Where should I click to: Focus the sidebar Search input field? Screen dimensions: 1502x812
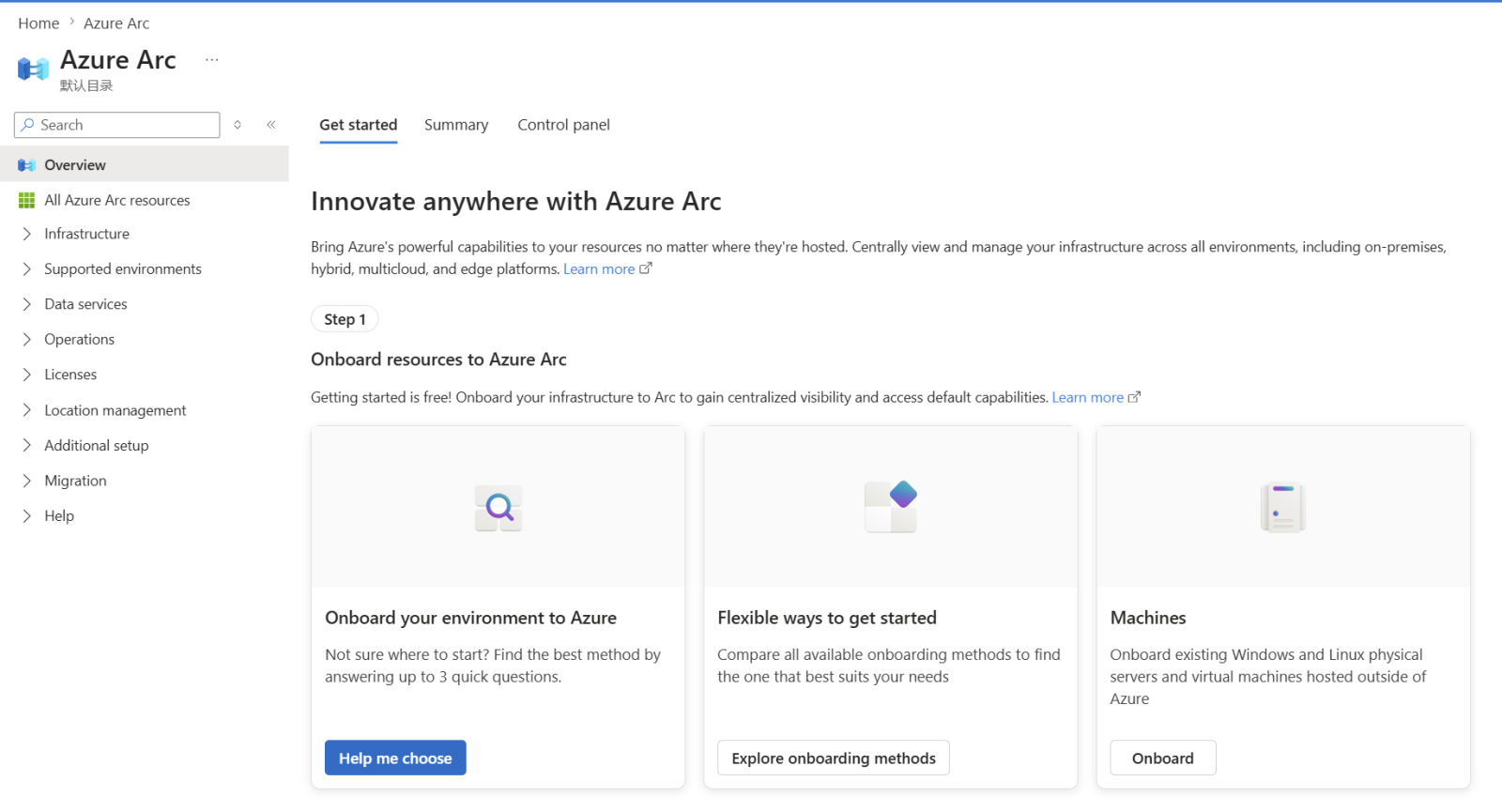click(x=117, y=125)
